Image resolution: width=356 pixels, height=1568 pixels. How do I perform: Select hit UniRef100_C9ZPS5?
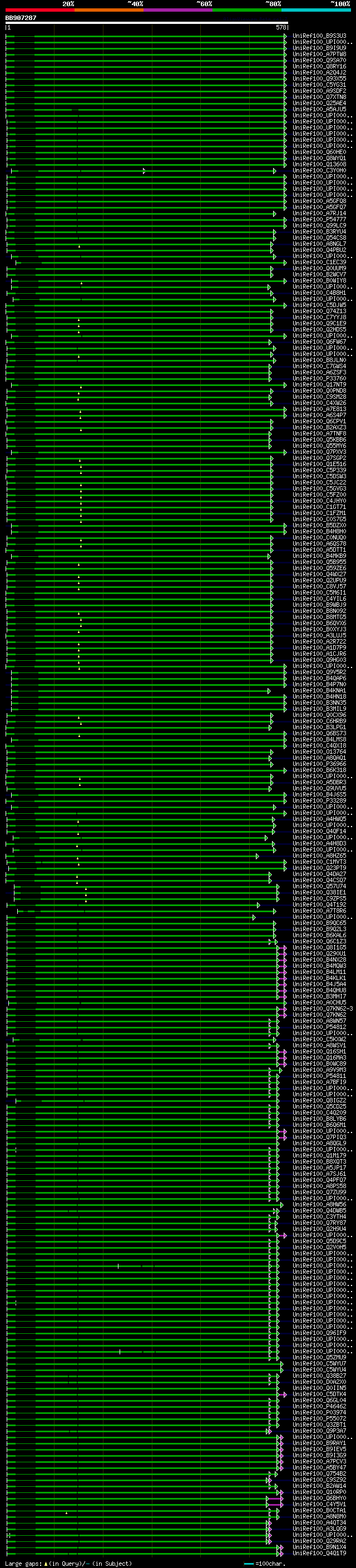pyautogui.click(x=319, y=898)
